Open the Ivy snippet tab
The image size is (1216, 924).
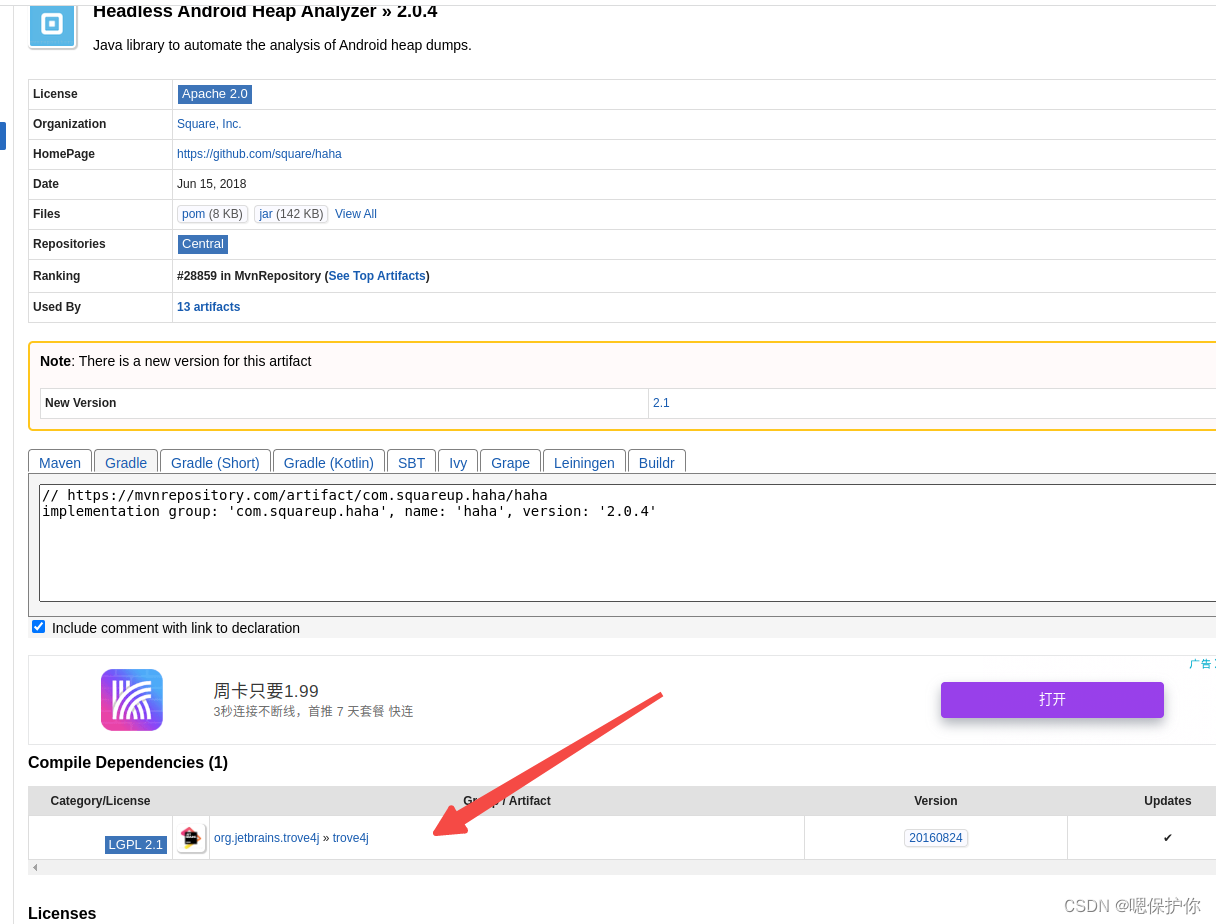click(x=457, y=462)
